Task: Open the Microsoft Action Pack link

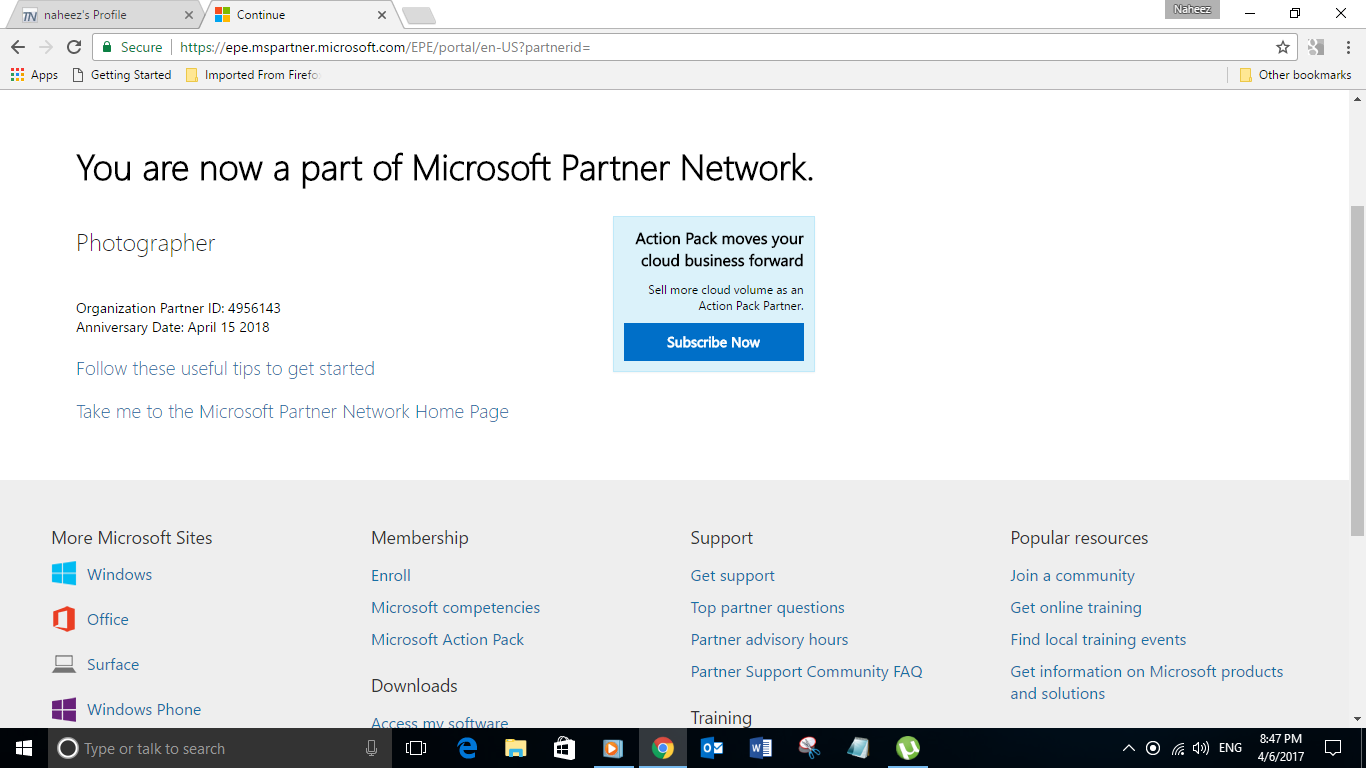Action: [x=447, y=640]
